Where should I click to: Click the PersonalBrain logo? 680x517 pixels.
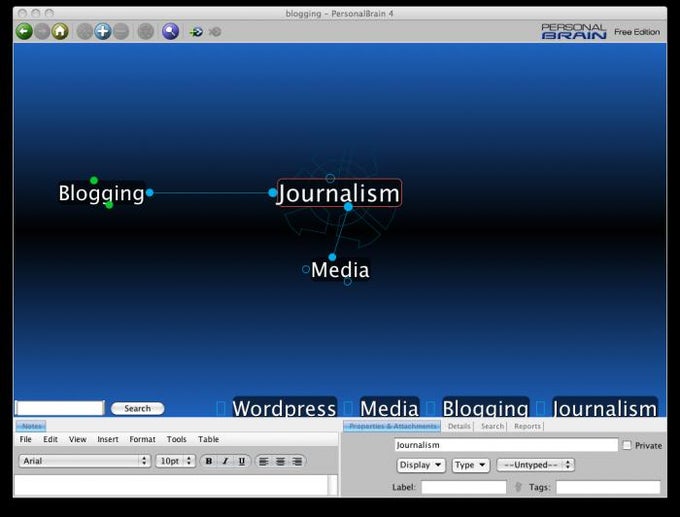[573, 32]
